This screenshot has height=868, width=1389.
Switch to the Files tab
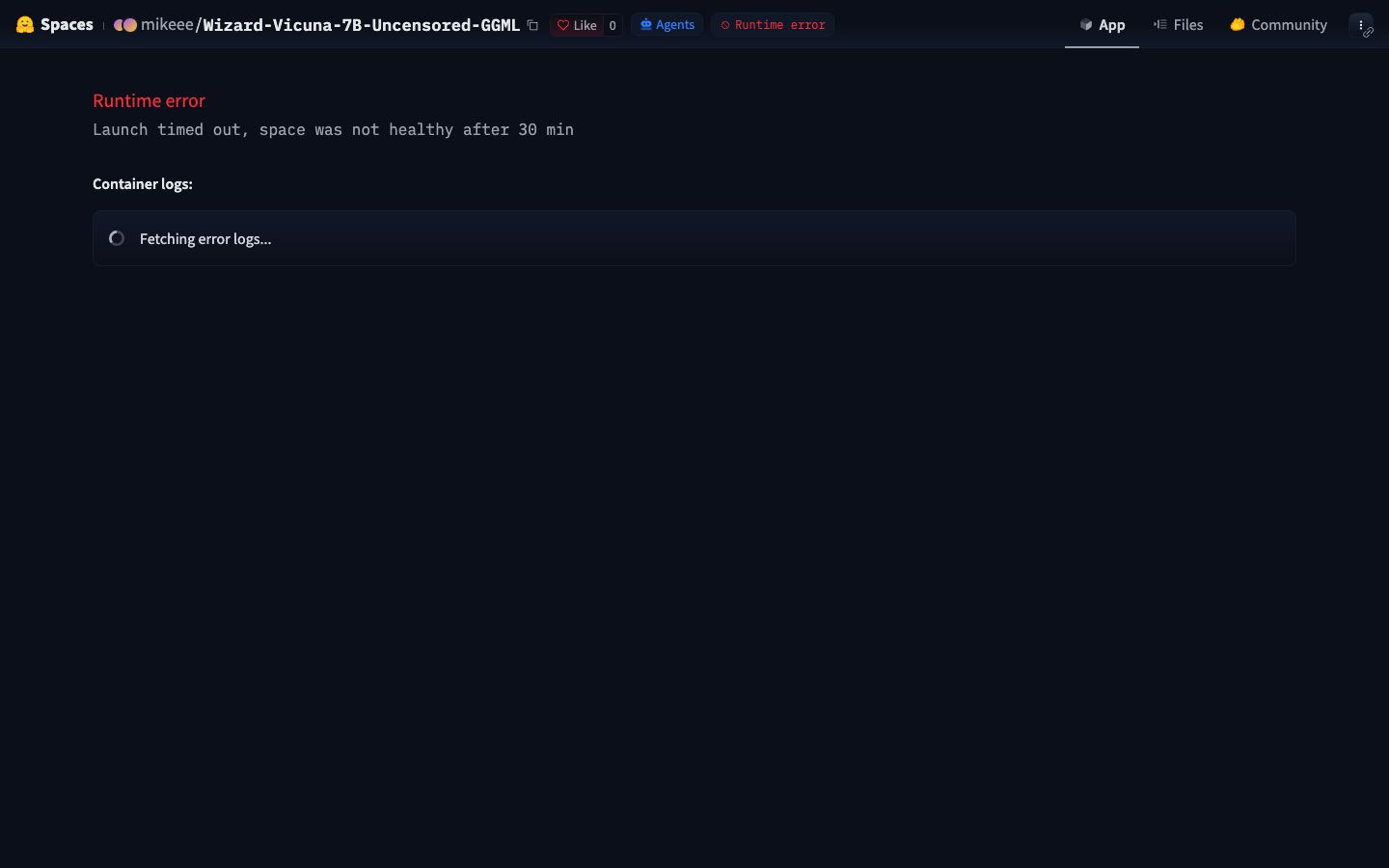pyautogui.click(x=1178, y=25)
